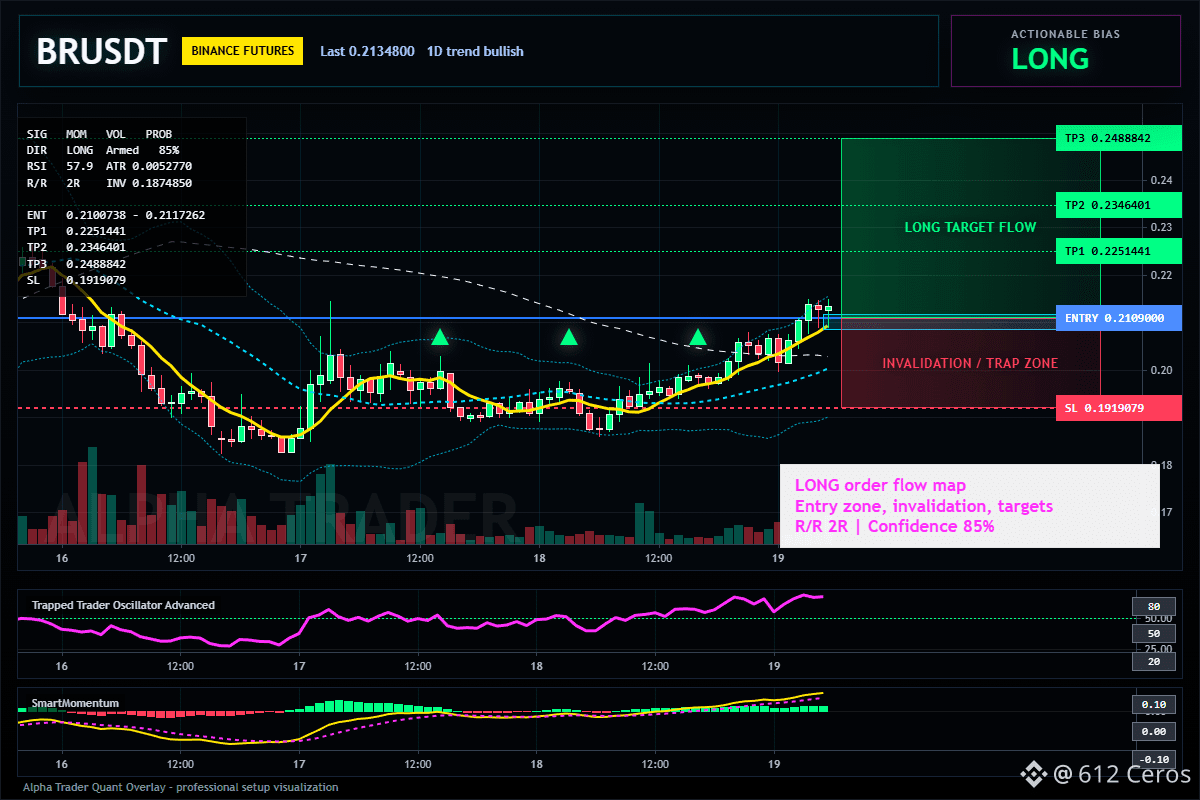1200x800 pixels.
Task: Click RSI 57.9 in the stats panel
Action: click(60, 166)
